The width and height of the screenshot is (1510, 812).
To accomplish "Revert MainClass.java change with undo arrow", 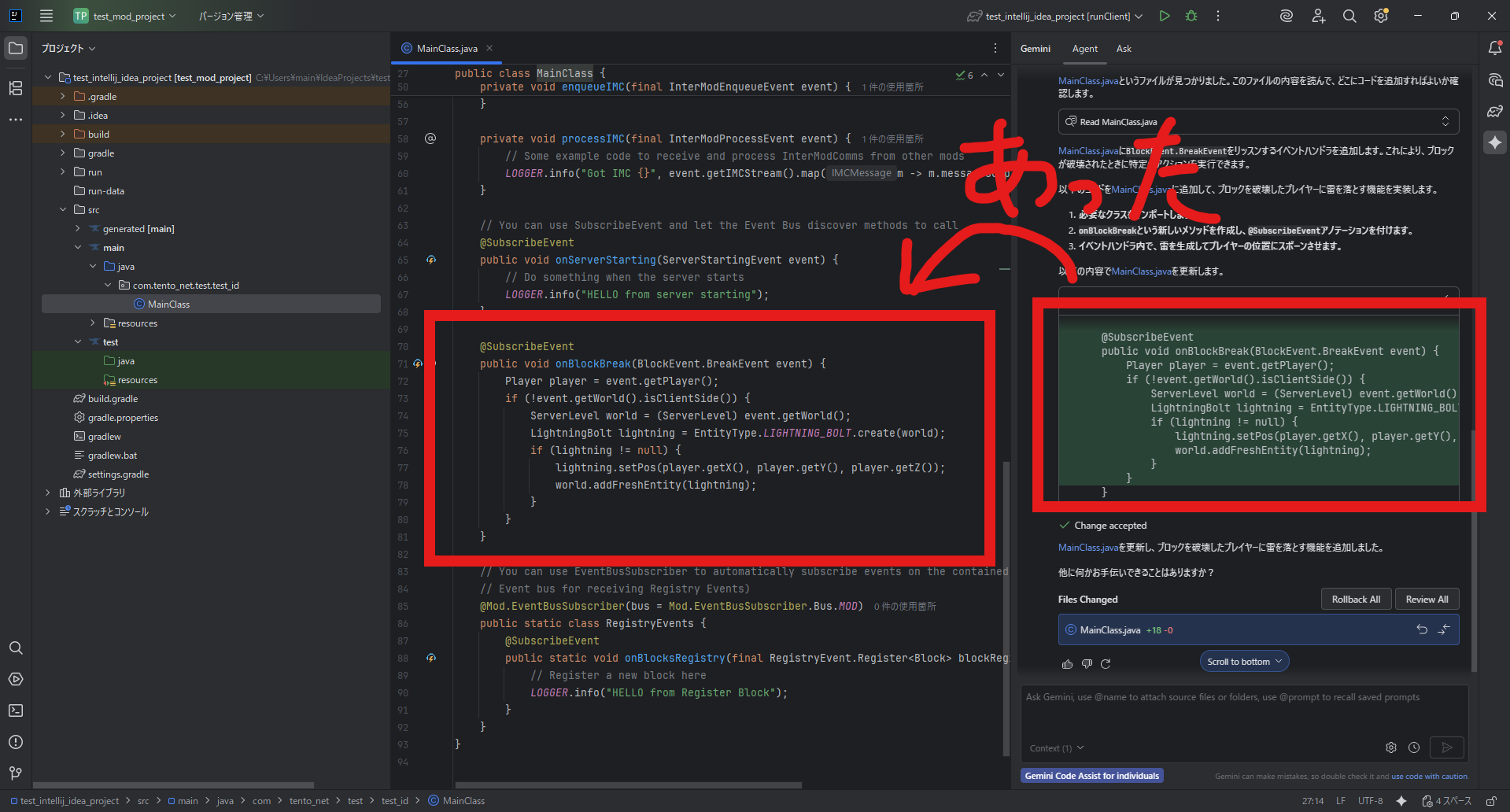I will pyautogui.click(x=1422, y=629).
